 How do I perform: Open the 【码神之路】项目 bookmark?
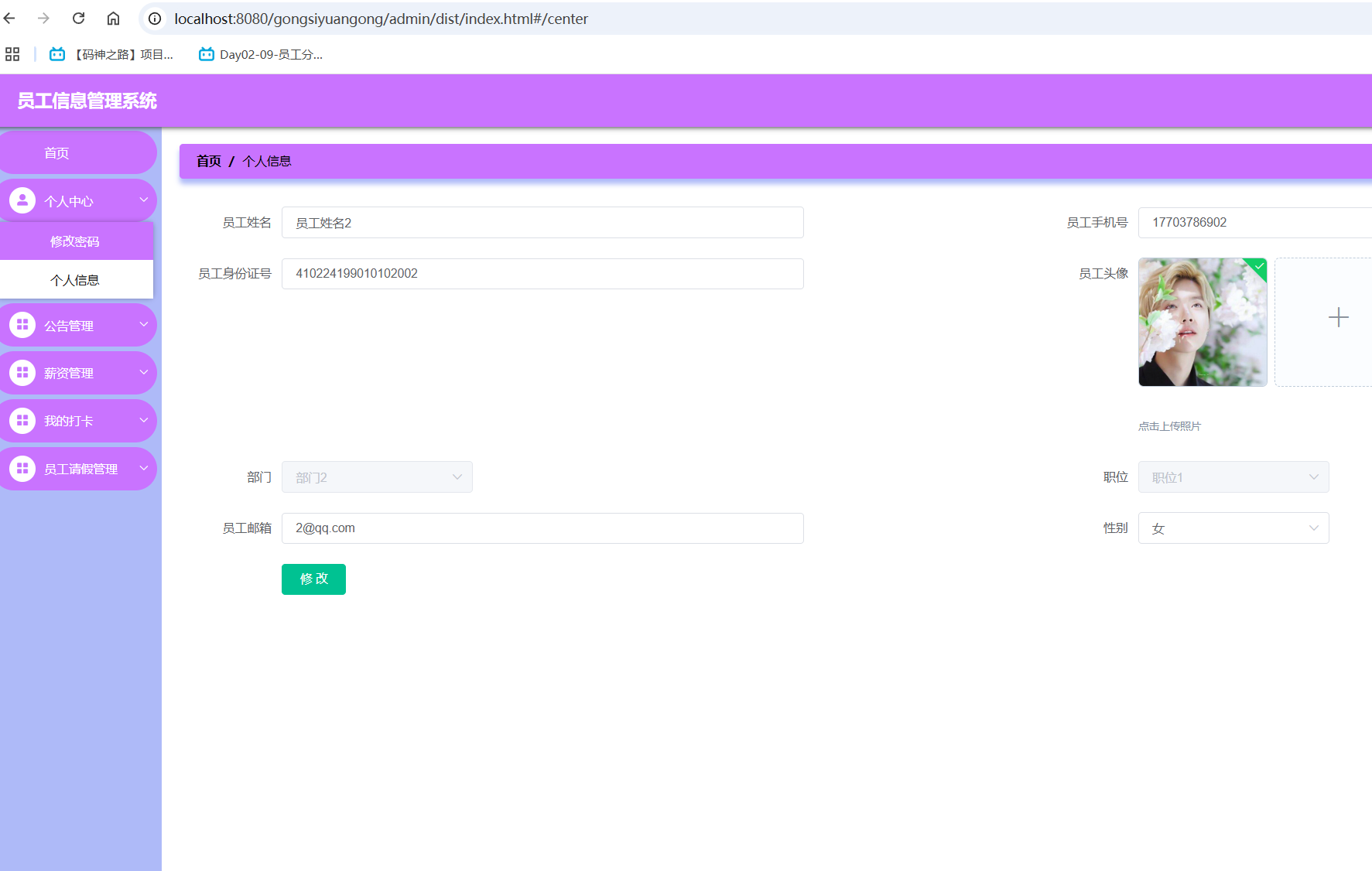111,54
